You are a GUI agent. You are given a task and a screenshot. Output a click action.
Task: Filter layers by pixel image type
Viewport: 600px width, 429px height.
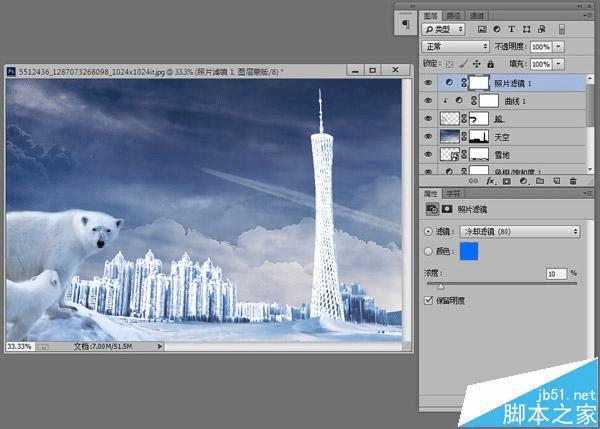(x=482, y=29)
